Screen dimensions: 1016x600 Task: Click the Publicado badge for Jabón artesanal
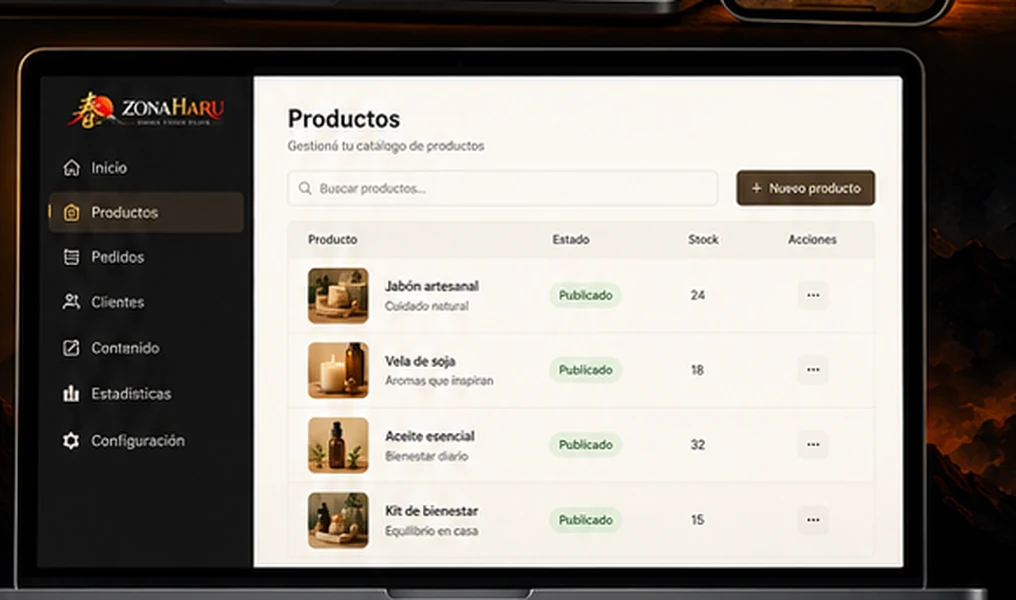[x=586, y=295]
